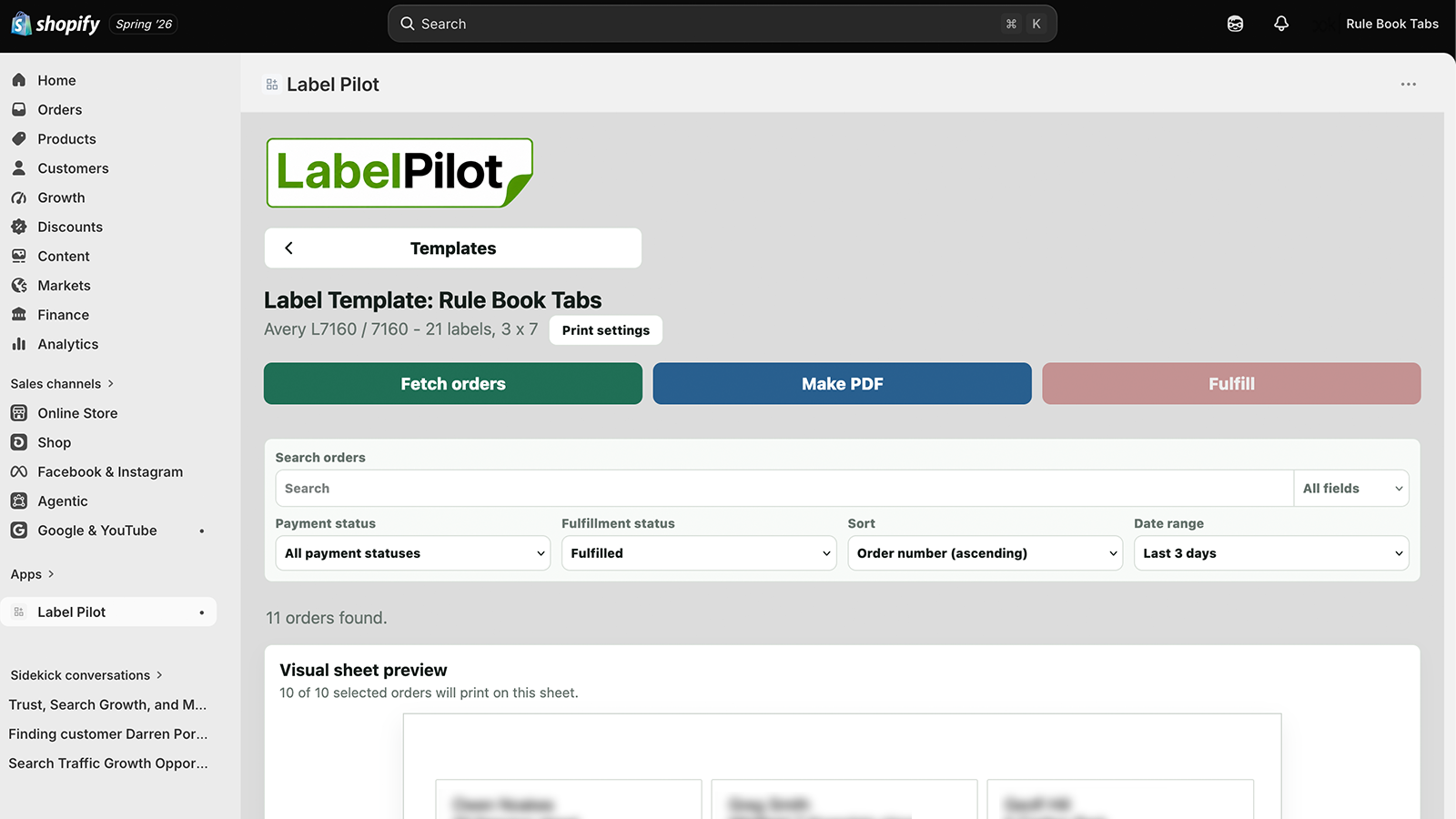Open the Fulfillment status dropdown
Image resolution: width=1456 pixels, height=819 pixels.
pos(699,553)
